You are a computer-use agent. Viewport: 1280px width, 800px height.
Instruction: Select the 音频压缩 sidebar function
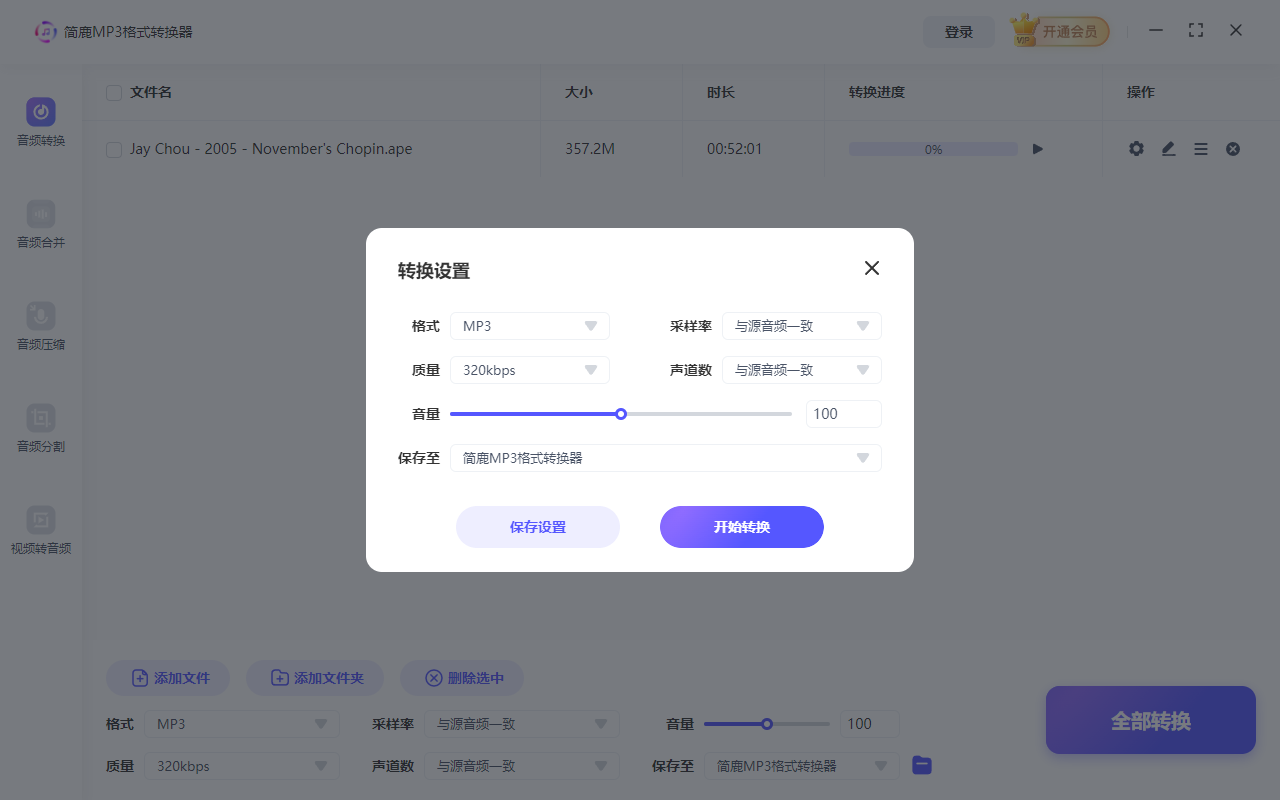(x=40, y=326)
